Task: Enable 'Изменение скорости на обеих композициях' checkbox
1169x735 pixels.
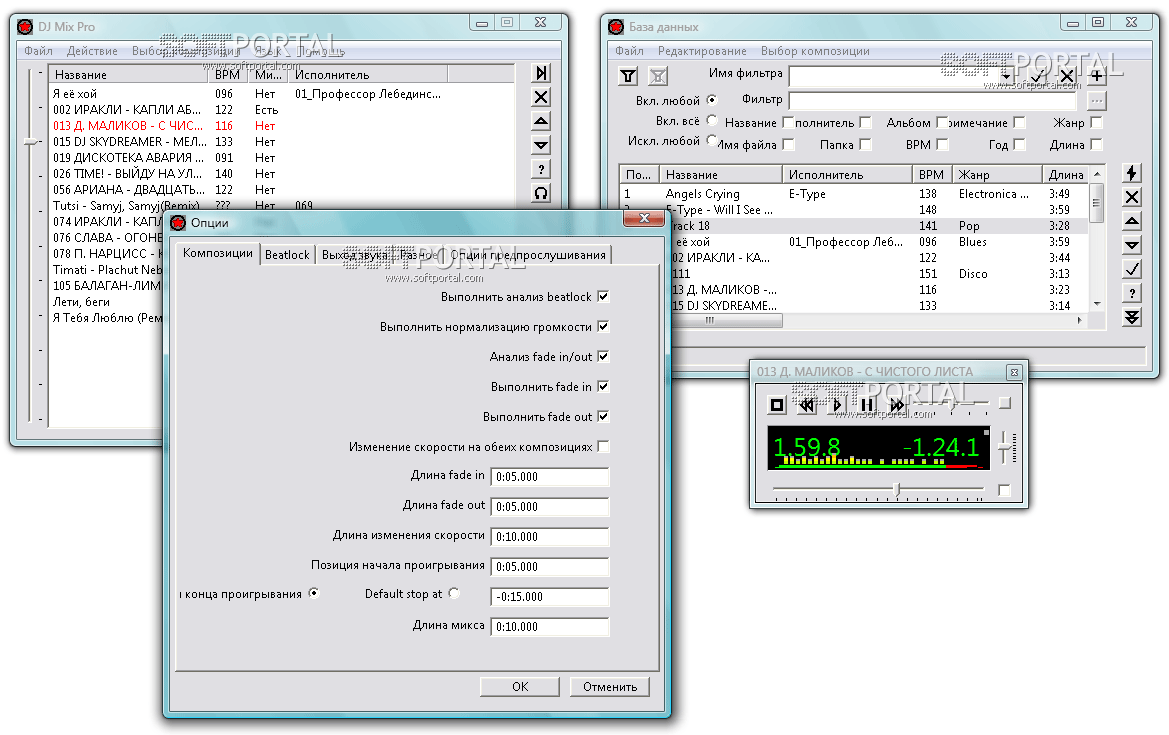Action: click(603, 446)
